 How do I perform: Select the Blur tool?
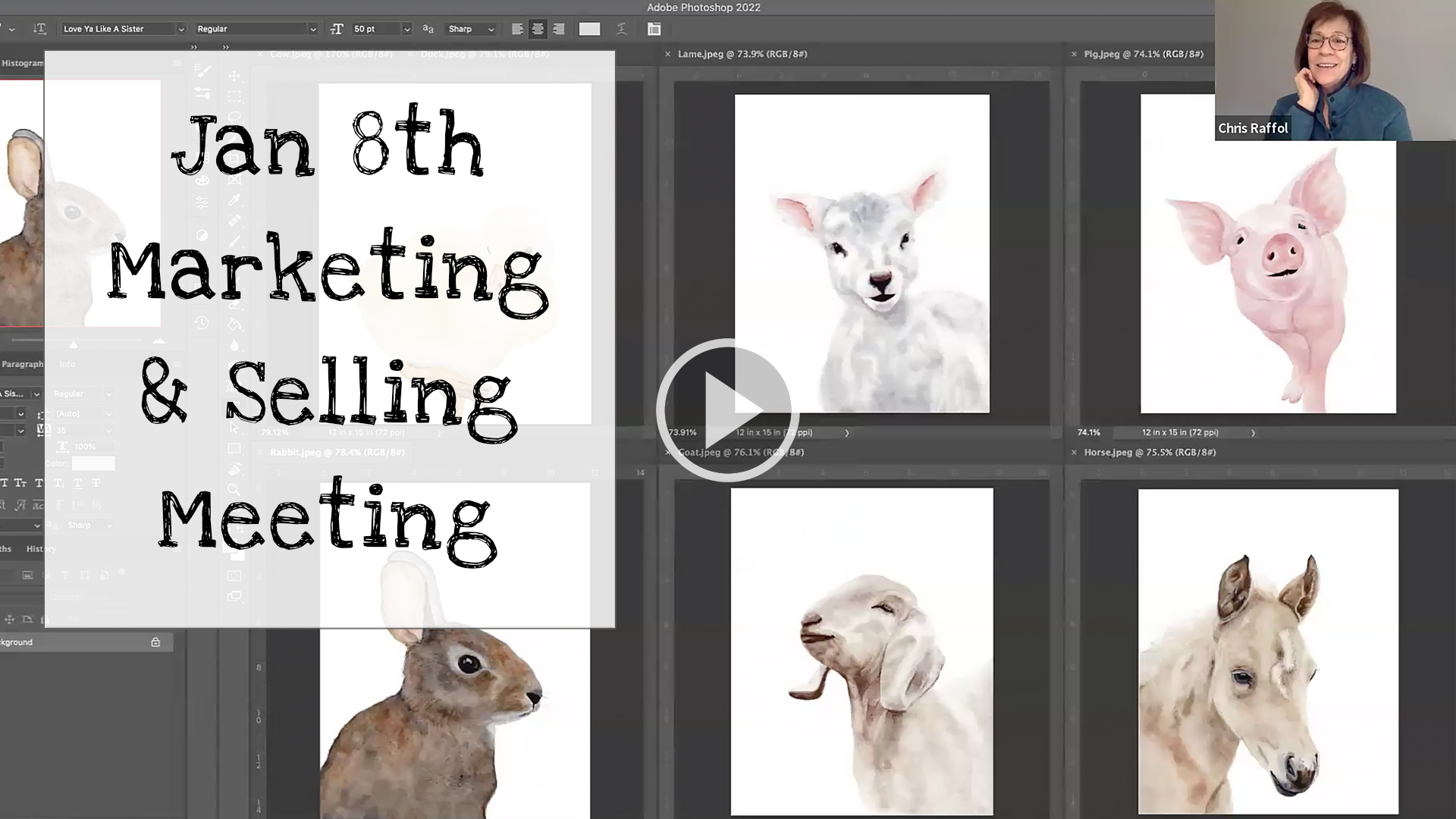(234, 345)
